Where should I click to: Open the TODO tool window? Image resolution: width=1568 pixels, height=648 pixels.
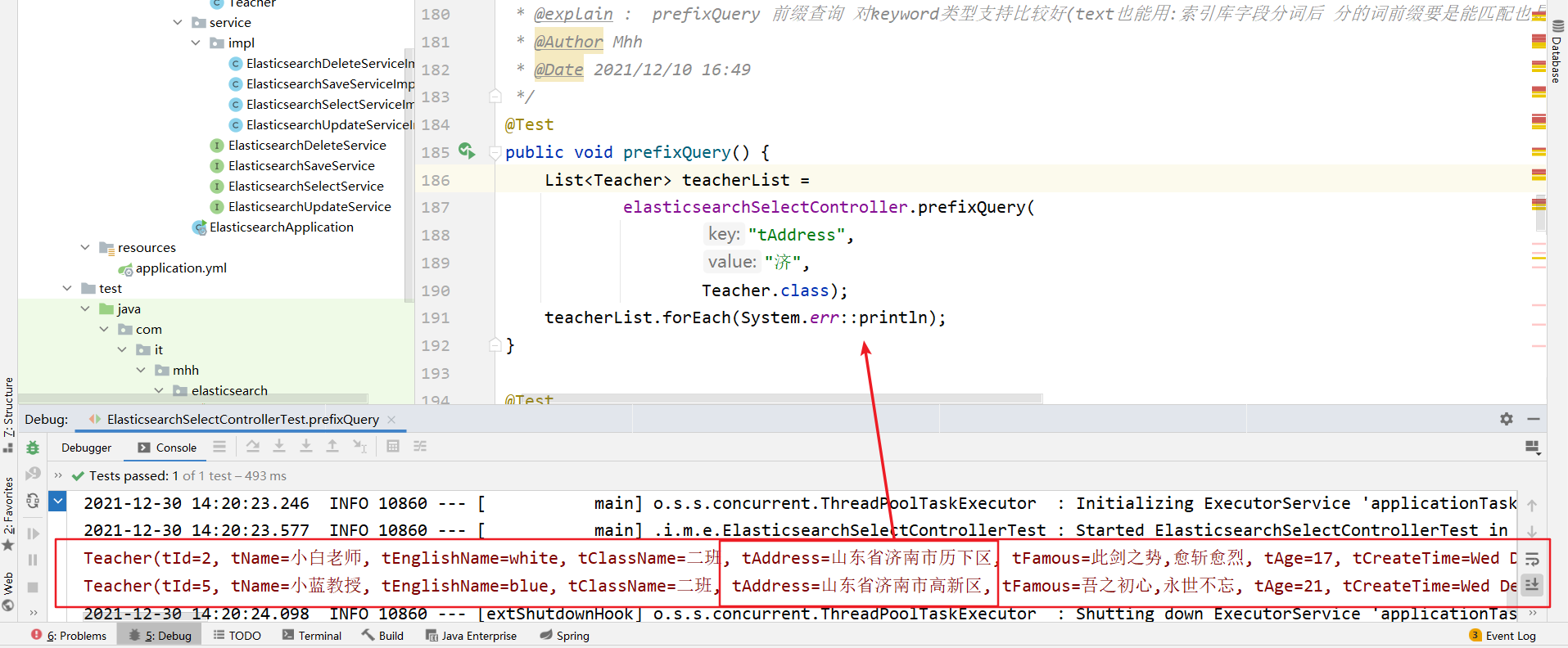tap(237, 636)
